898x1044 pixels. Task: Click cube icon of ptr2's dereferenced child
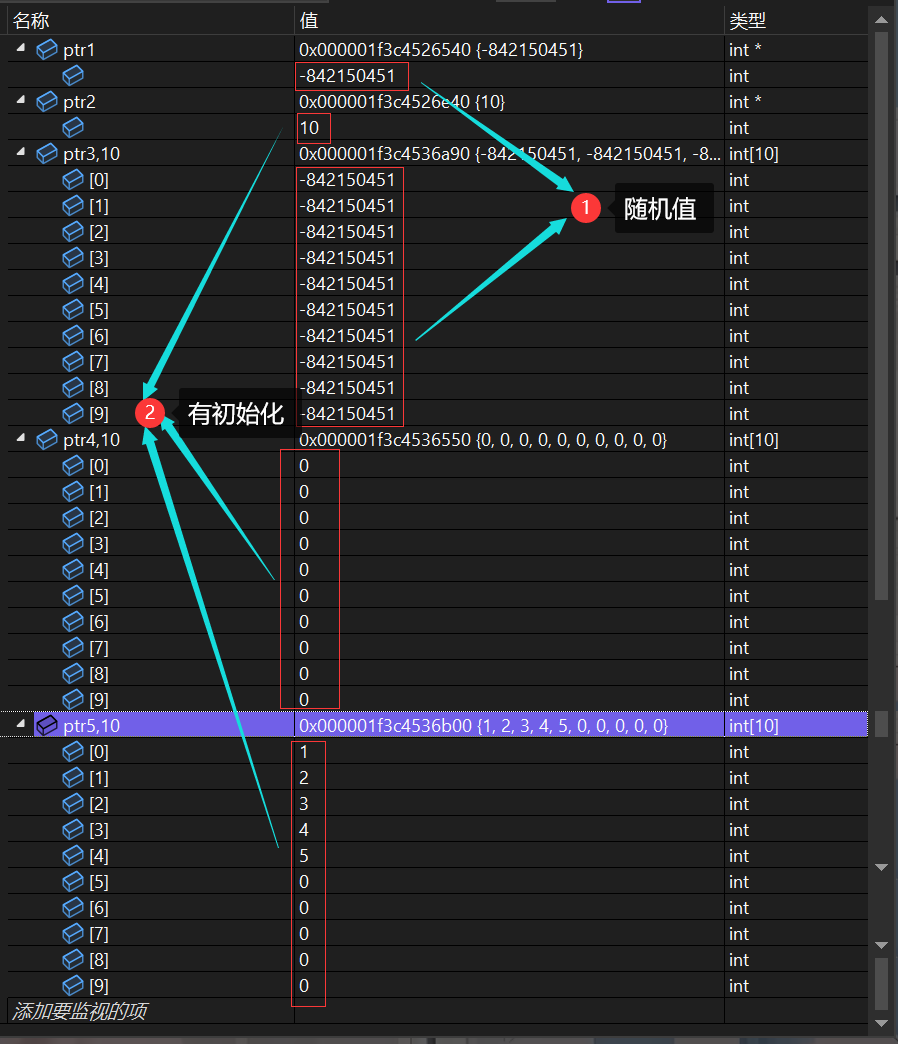pos(73,127)
